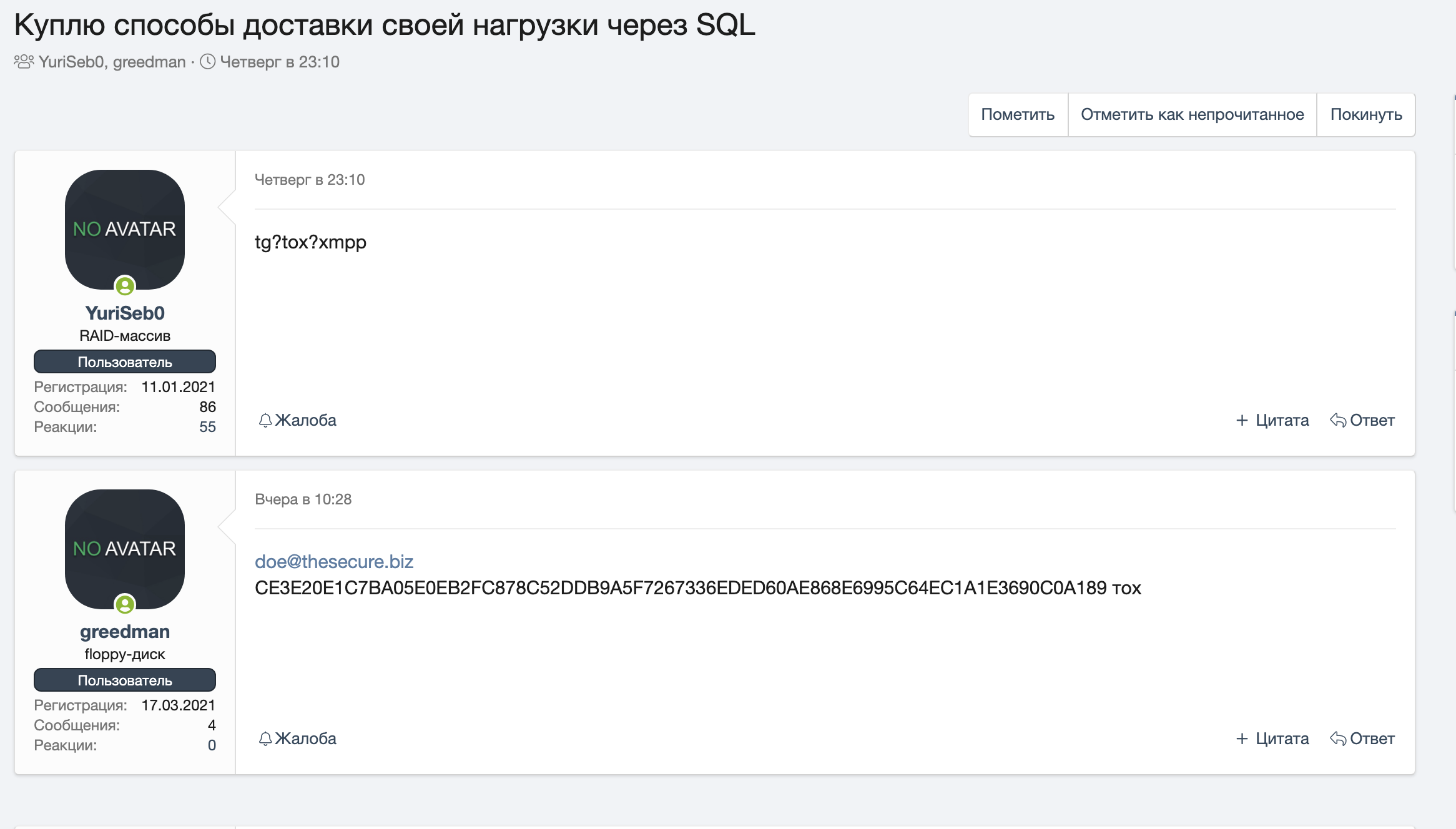The width and height of the screenshot is (1456, 829).
Task: Click the Вчера в 10:28 post timestamp
Action: click(x=303, y=499)
